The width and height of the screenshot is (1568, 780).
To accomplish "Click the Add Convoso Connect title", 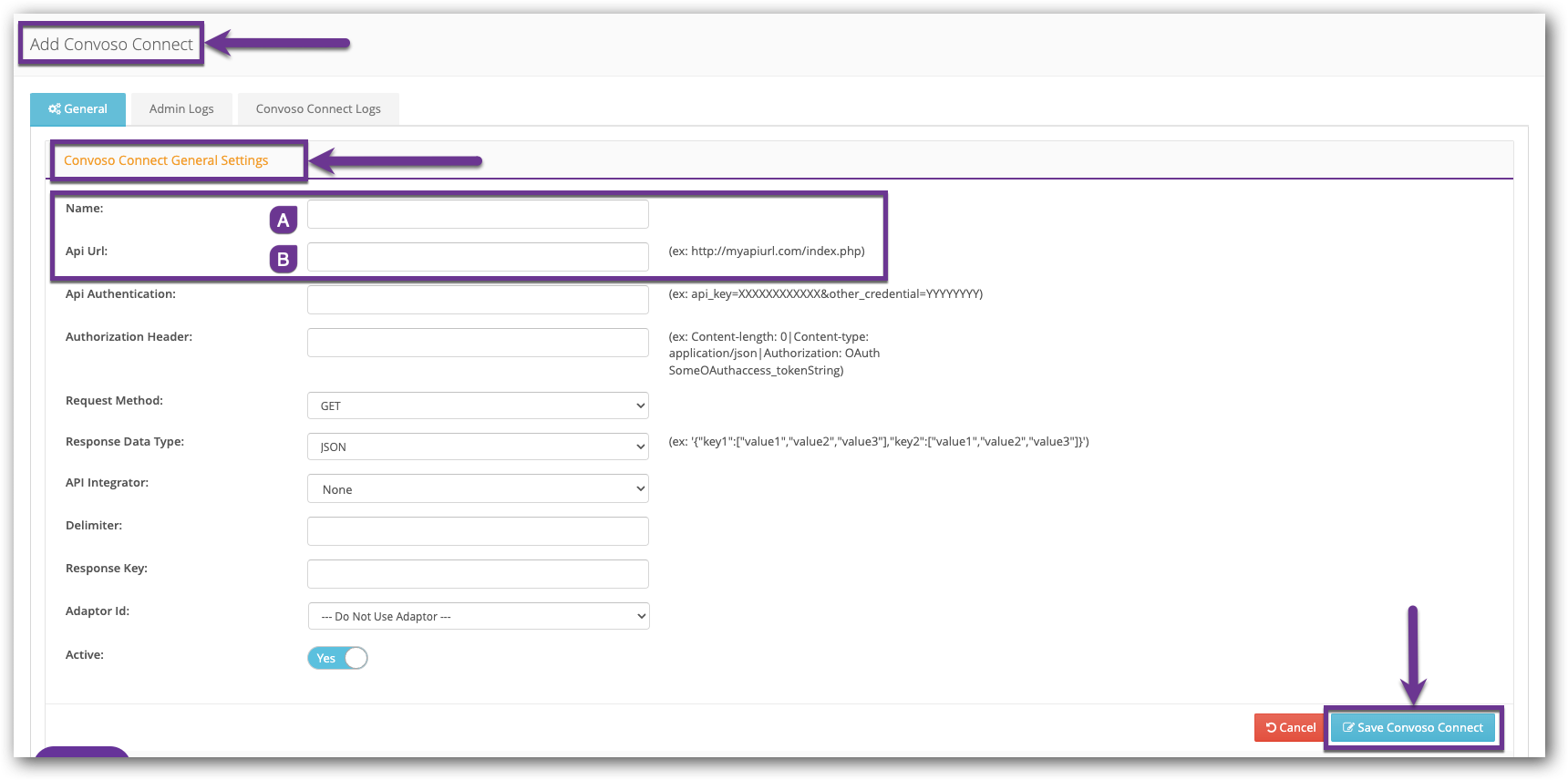I will coord(111,44).
